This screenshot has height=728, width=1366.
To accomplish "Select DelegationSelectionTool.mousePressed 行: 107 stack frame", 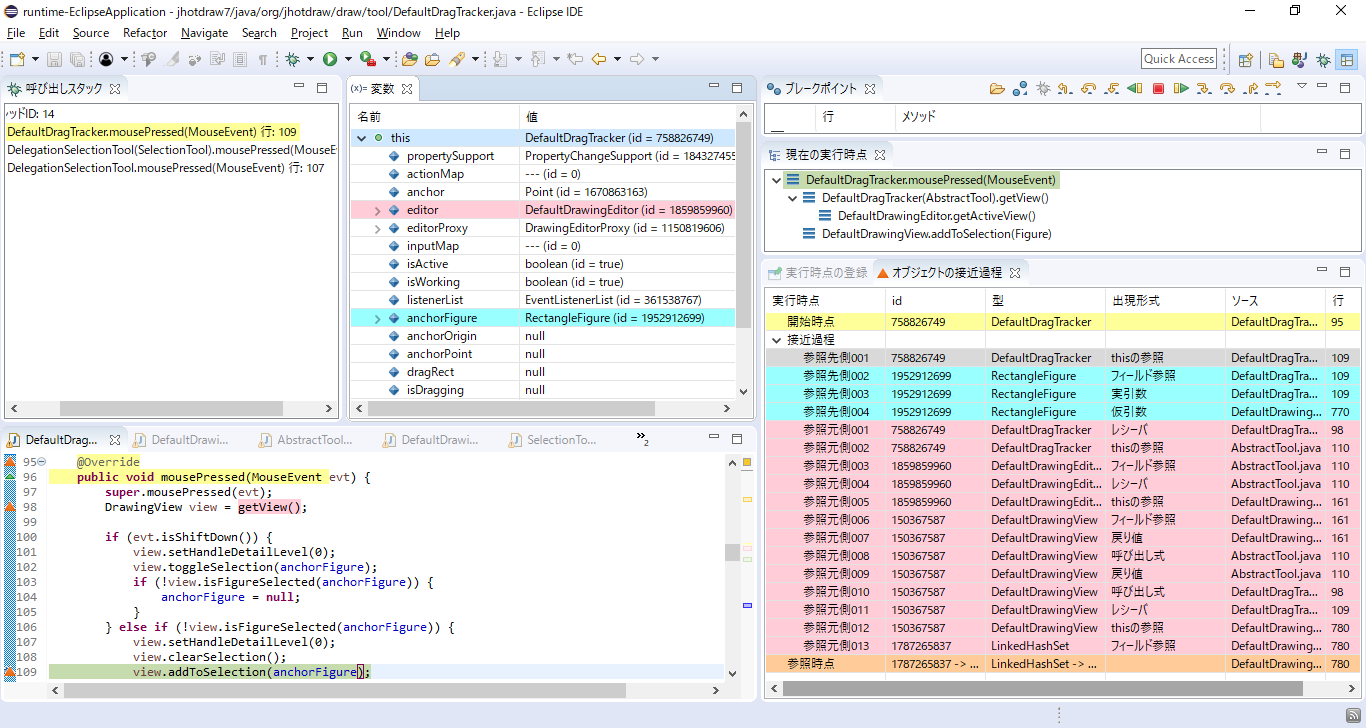I will pyautogui.click(x=166, y=168).
